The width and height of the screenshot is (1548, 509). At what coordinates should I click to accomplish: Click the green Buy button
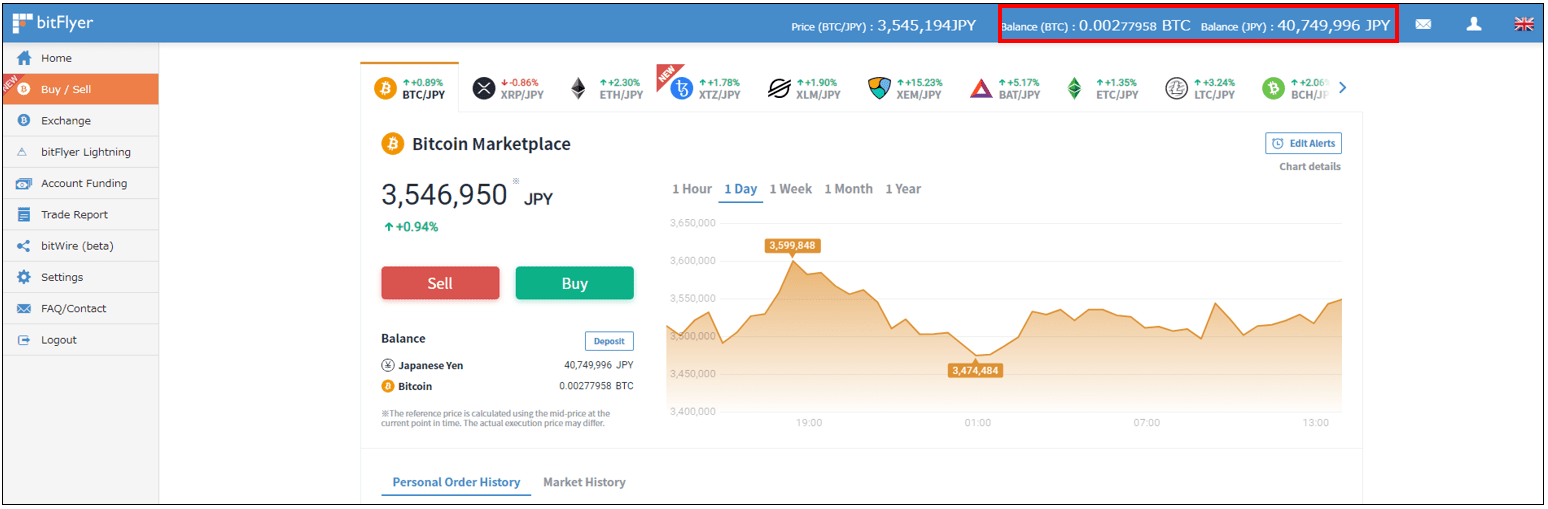(575, 283)
